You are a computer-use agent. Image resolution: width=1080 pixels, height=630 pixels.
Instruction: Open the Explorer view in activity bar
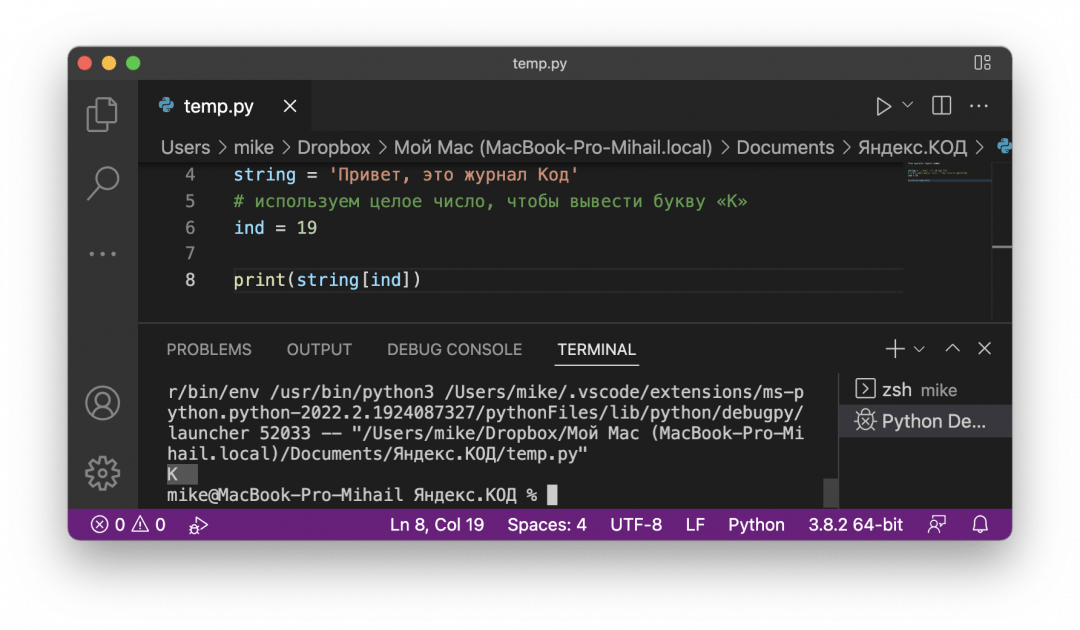(102, 115)
